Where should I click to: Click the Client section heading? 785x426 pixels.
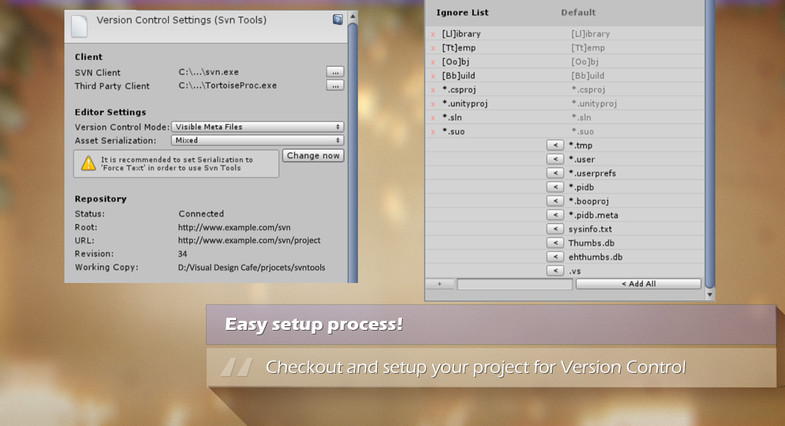[89, 57]
